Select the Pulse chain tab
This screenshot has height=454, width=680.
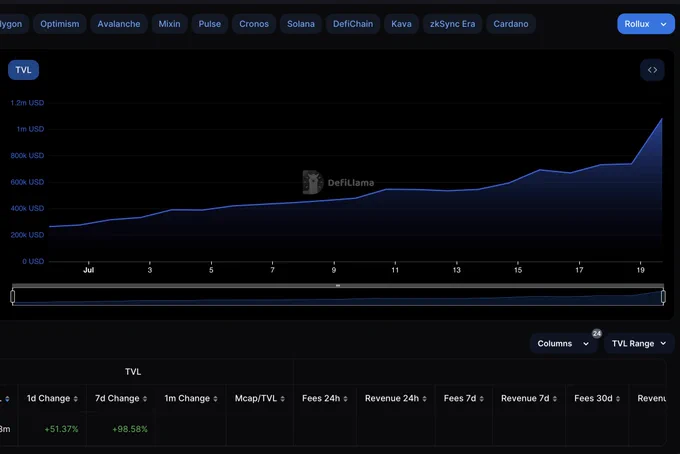click(209, 24)
